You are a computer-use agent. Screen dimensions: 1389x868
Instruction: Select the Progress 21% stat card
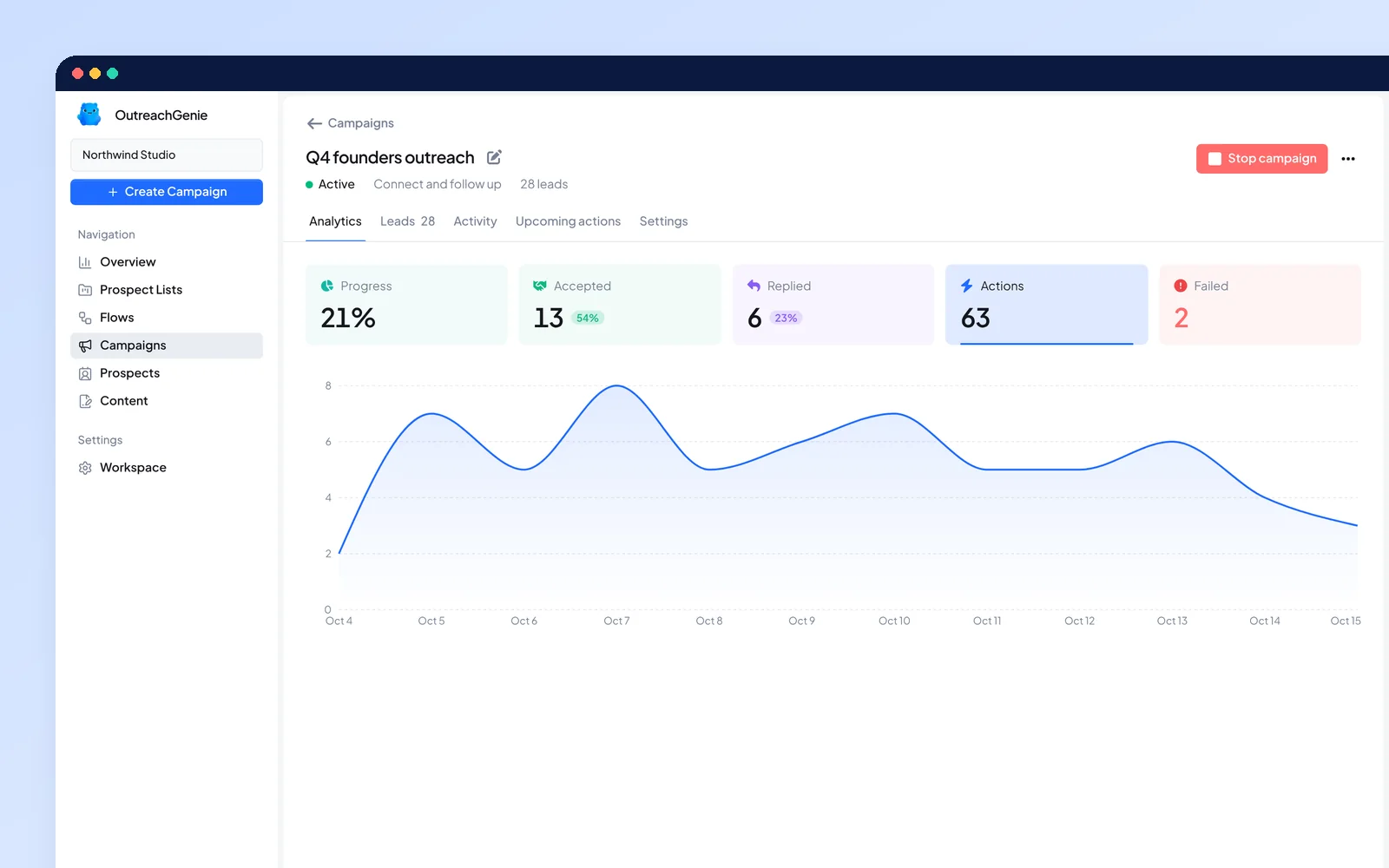tap(406, 305)
